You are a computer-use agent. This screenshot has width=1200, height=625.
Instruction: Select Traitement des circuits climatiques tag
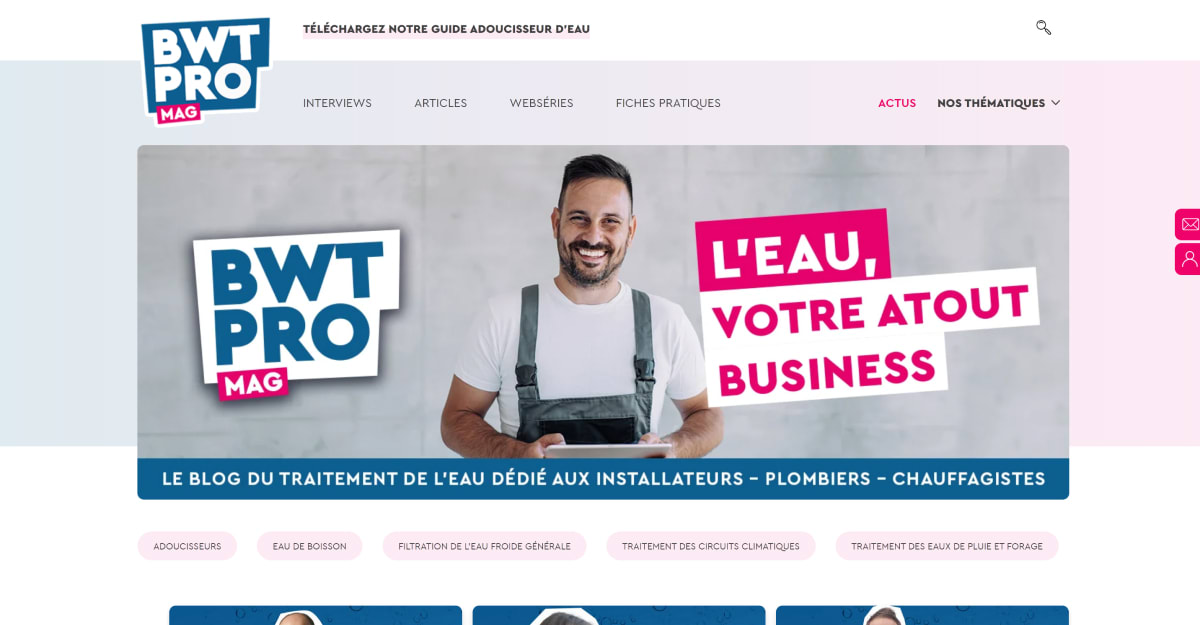click(711, 546)
